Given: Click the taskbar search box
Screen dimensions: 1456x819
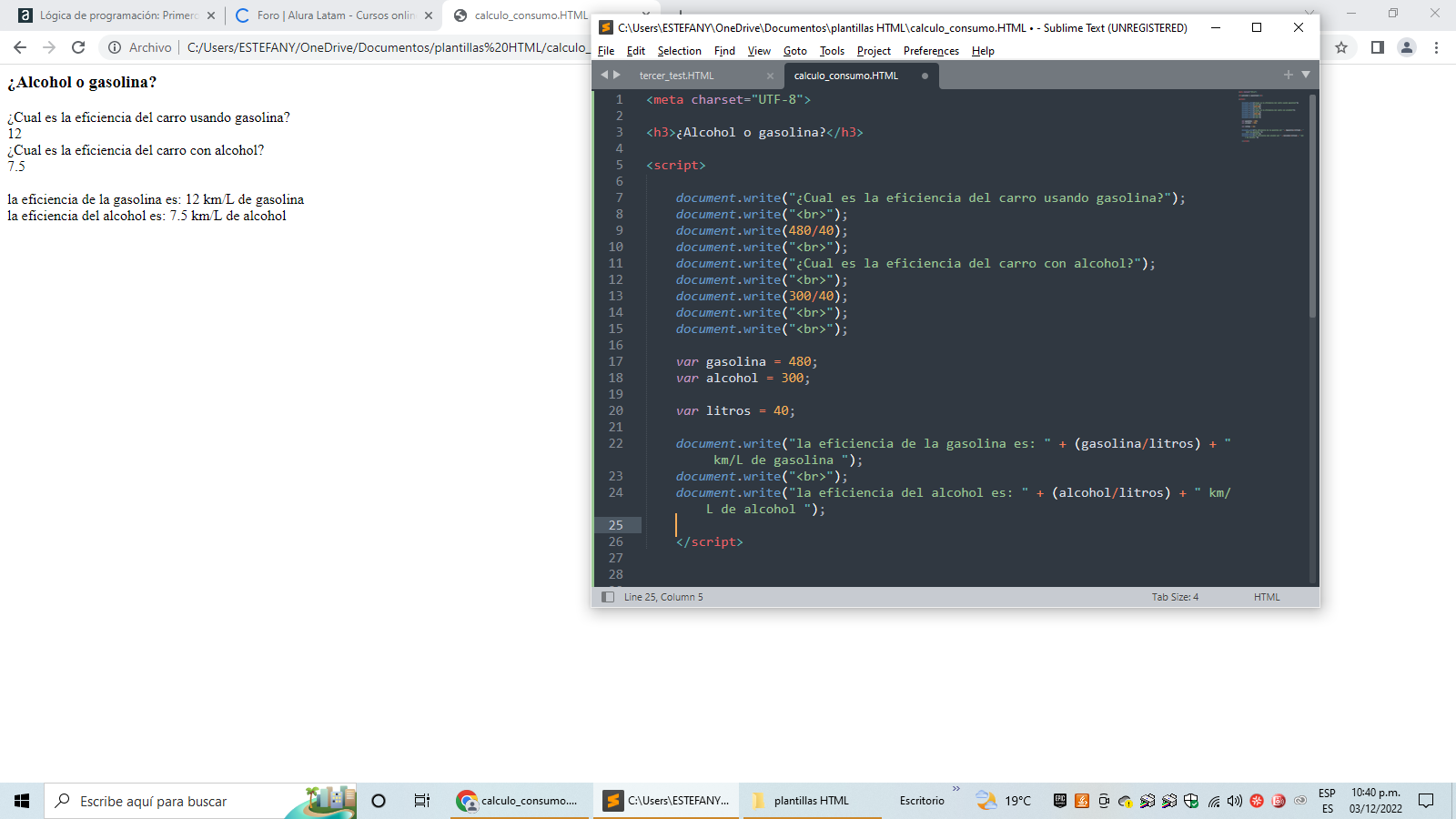Looking at the screenshot, I should 200,801.
